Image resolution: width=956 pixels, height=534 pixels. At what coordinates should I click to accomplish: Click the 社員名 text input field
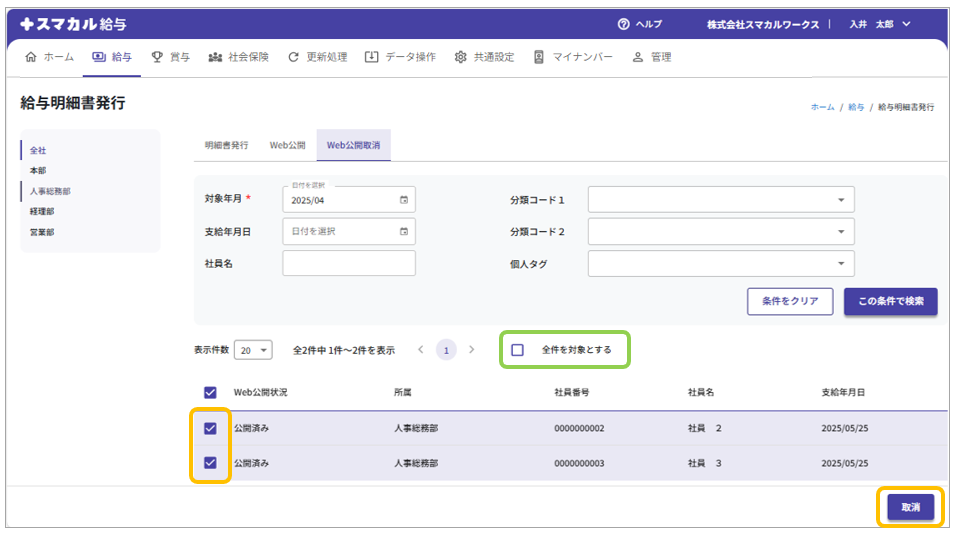click(x=348, y=264)
